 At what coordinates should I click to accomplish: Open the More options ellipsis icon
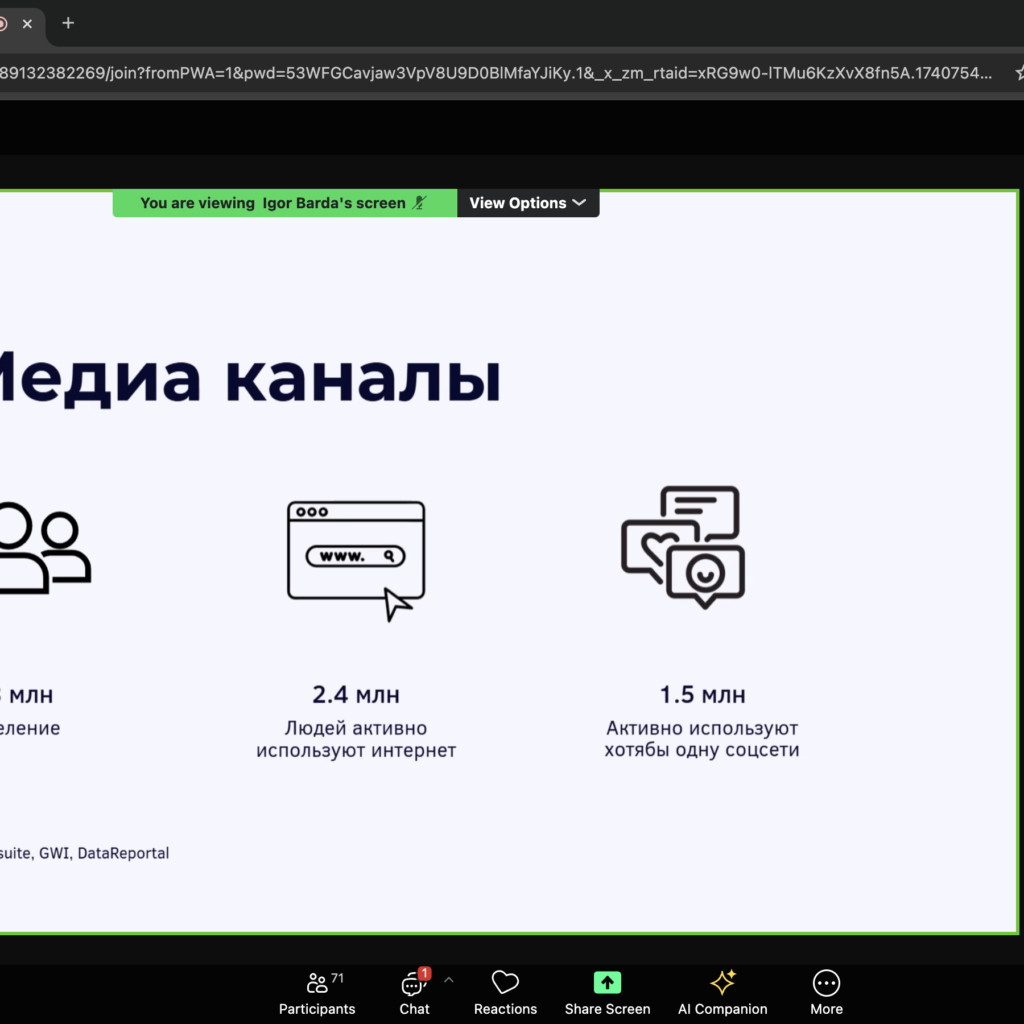click(x=826, y=983)
